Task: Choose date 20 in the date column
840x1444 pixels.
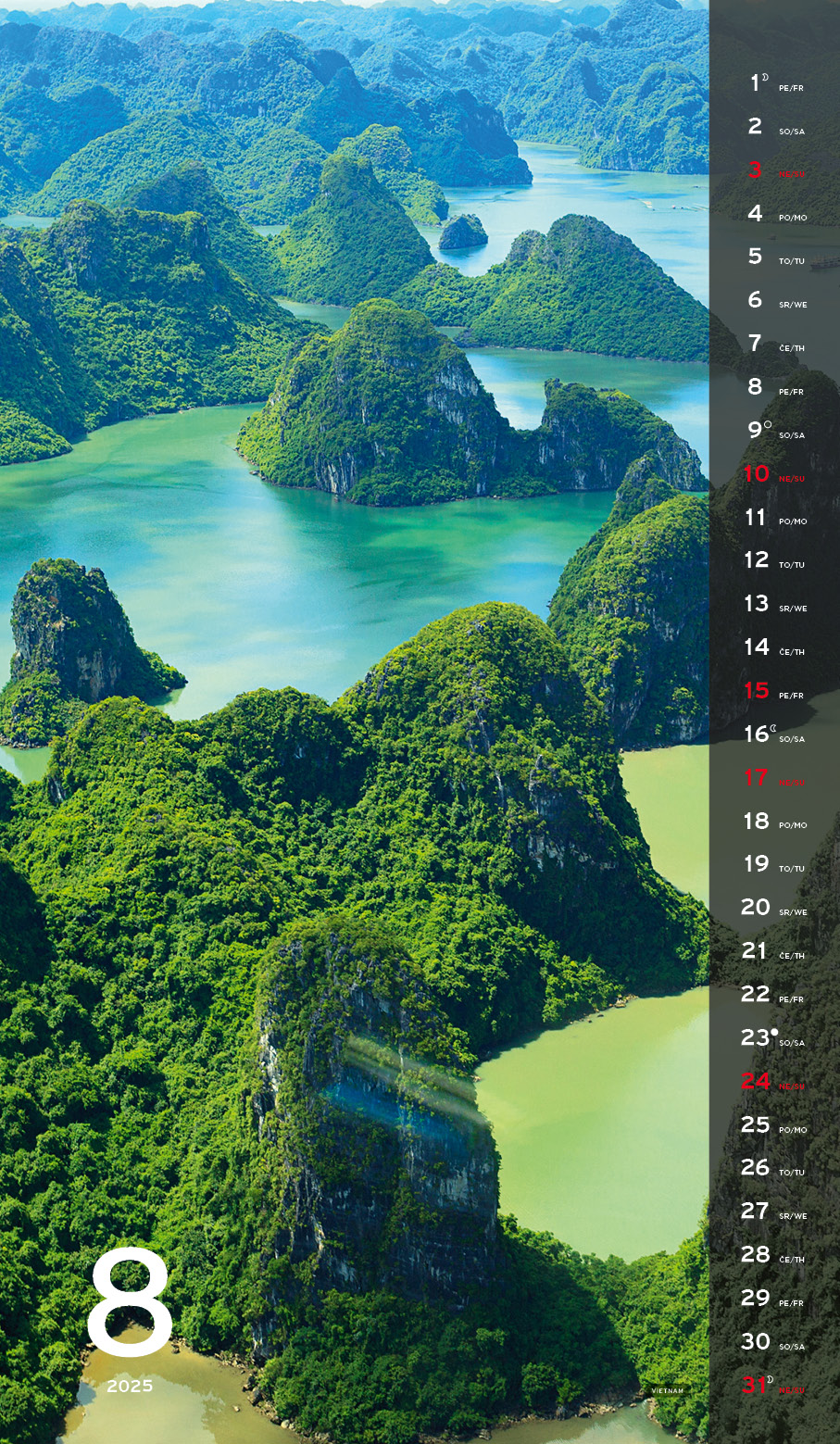Action: click(x=756, y=907)
